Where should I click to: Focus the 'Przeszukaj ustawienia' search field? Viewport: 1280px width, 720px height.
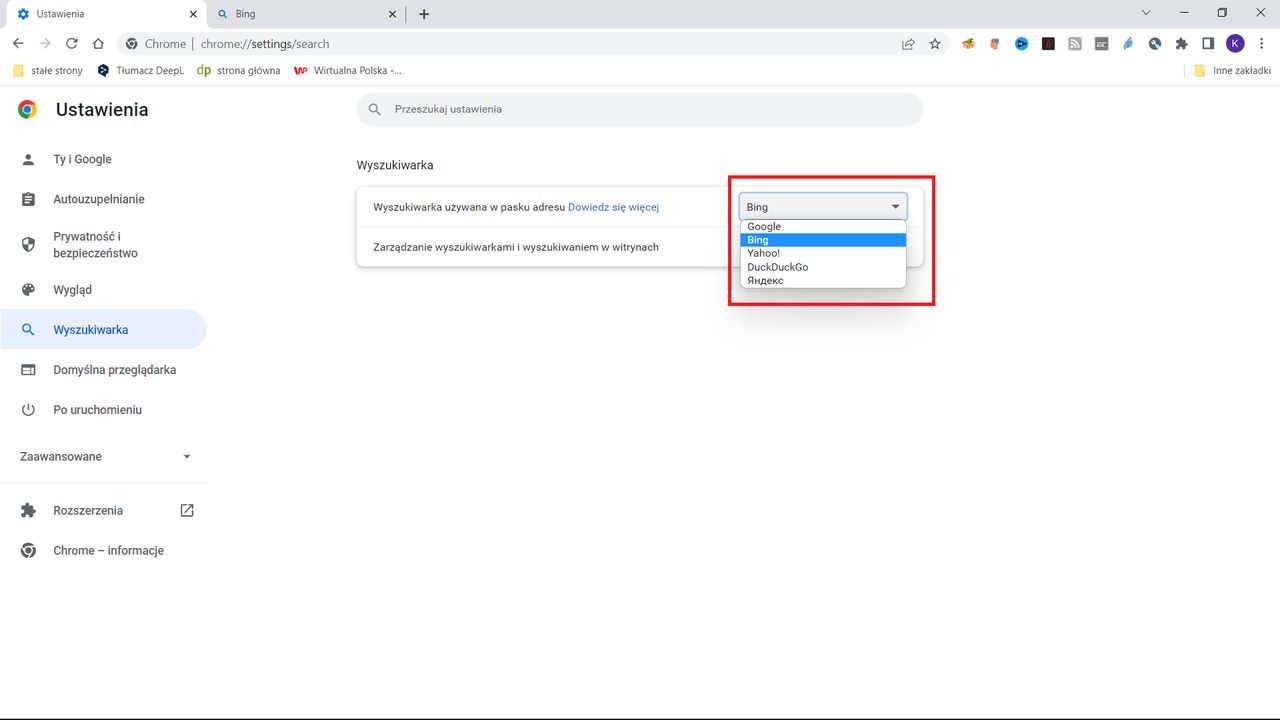640,109
